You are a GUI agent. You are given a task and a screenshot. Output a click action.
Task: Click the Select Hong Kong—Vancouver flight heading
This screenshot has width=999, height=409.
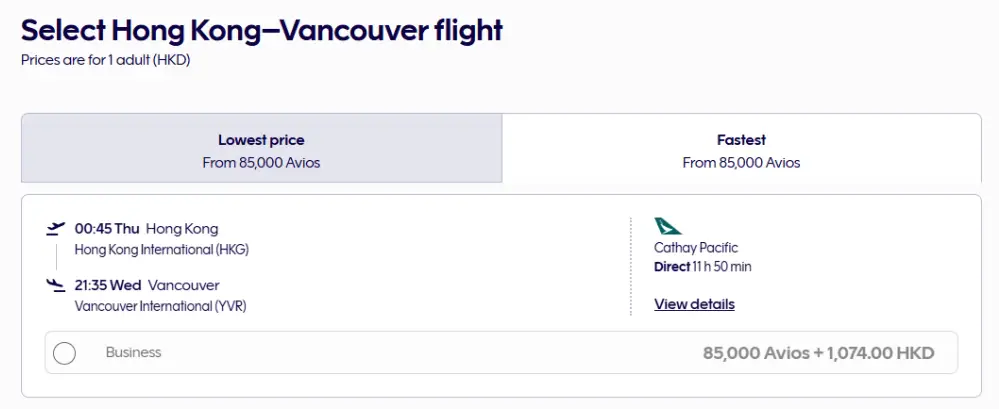[262, 30]
